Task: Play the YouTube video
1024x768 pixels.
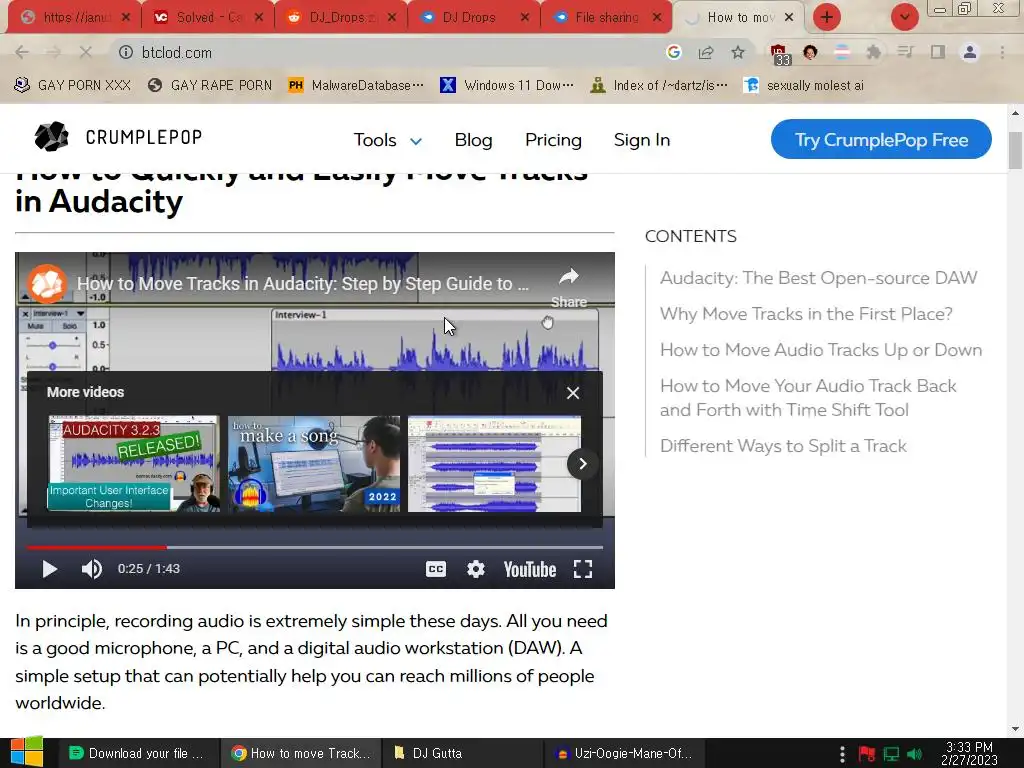Action: point(50,569)
